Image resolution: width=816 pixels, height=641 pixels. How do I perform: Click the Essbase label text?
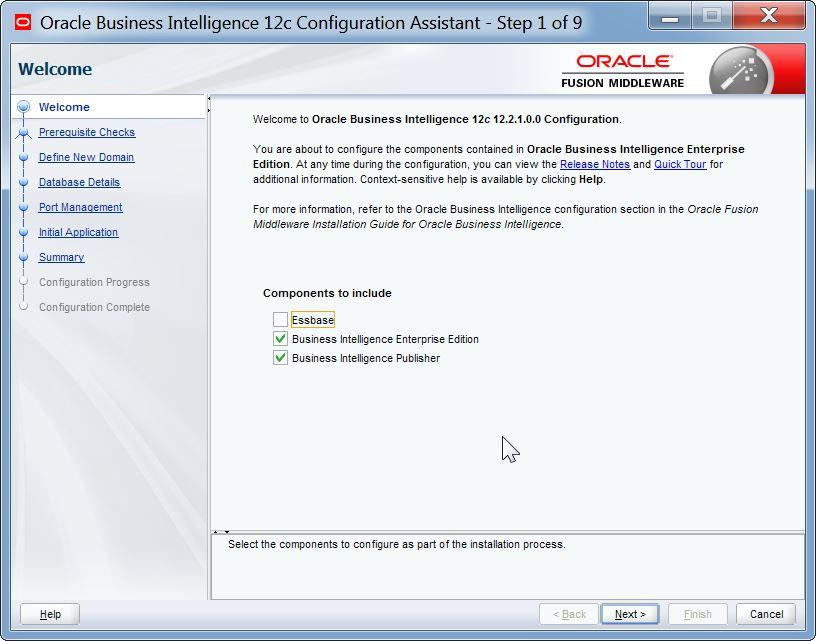(x=313, y=320)
